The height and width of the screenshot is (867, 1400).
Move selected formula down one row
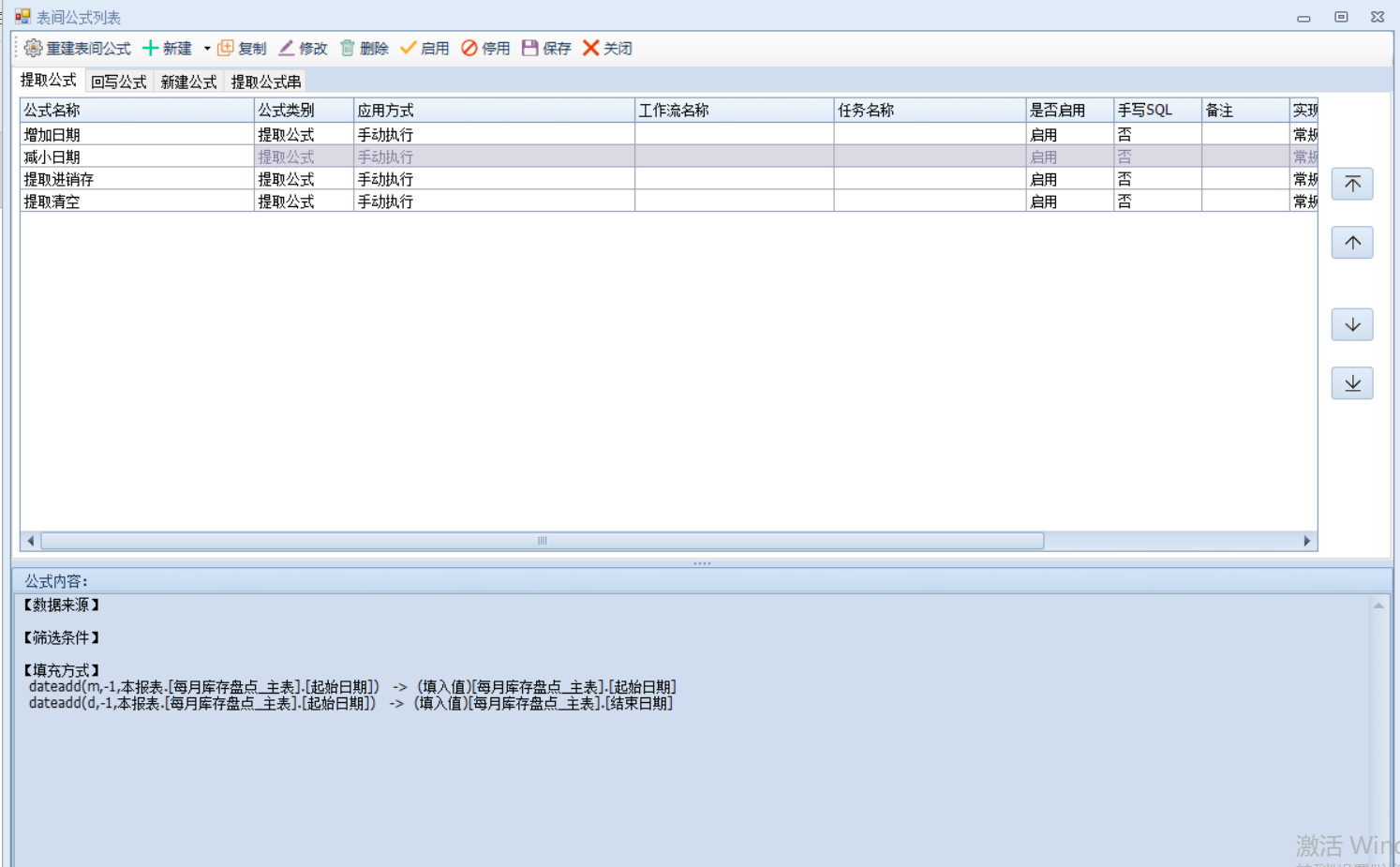1352,324
